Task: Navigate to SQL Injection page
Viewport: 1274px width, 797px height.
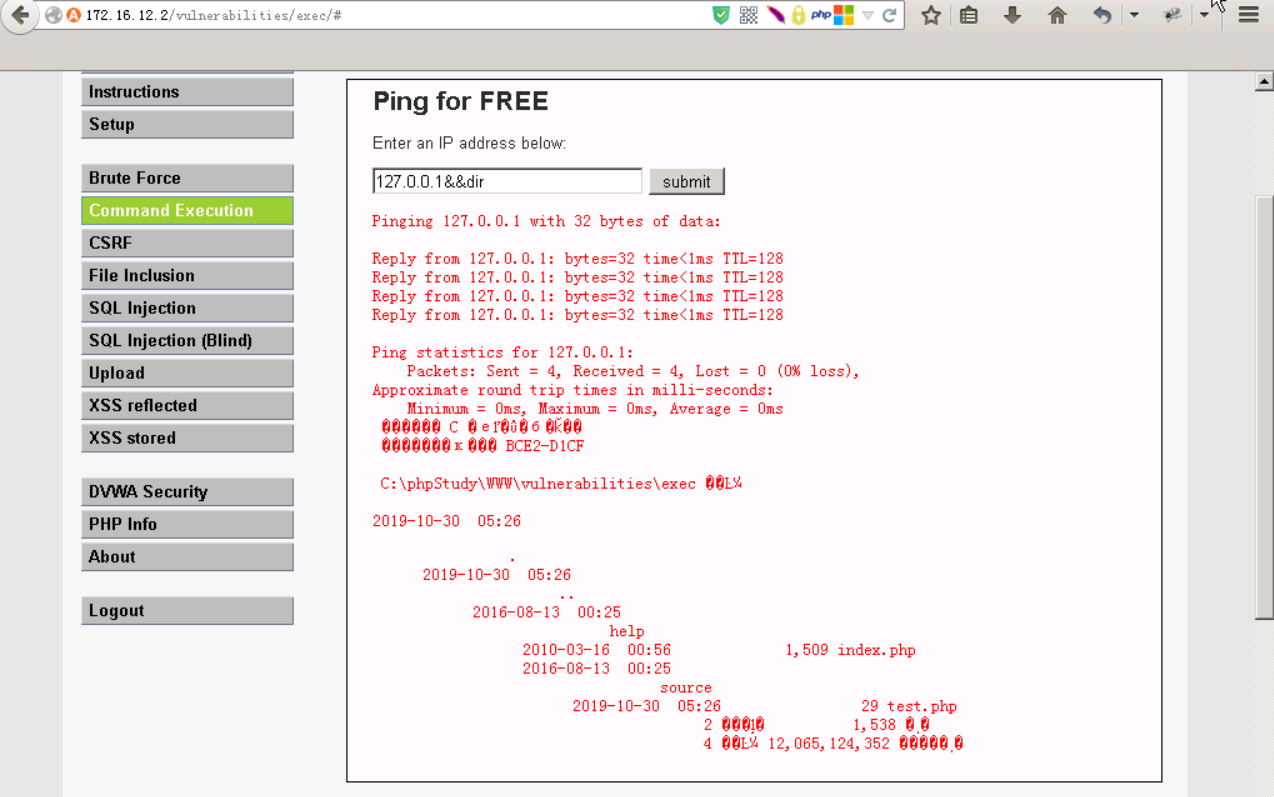Action: click(x=187, y=308)
